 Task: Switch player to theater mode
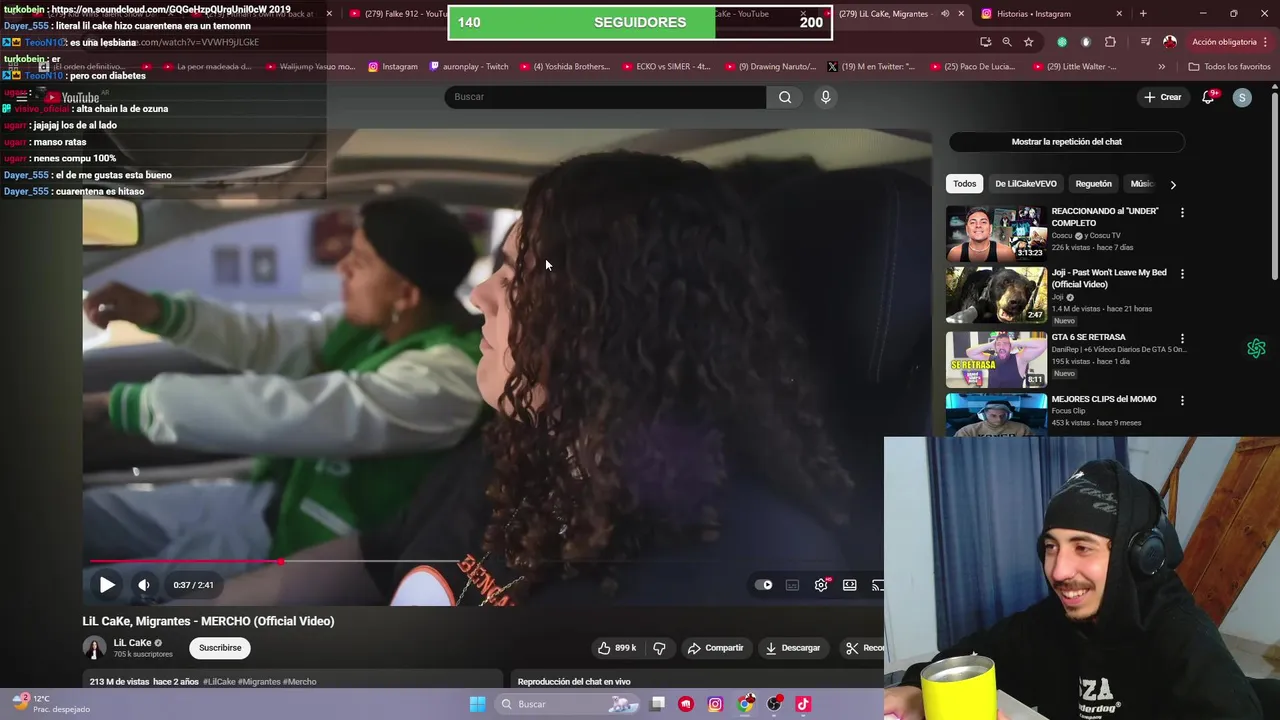(x=849, y=585)
